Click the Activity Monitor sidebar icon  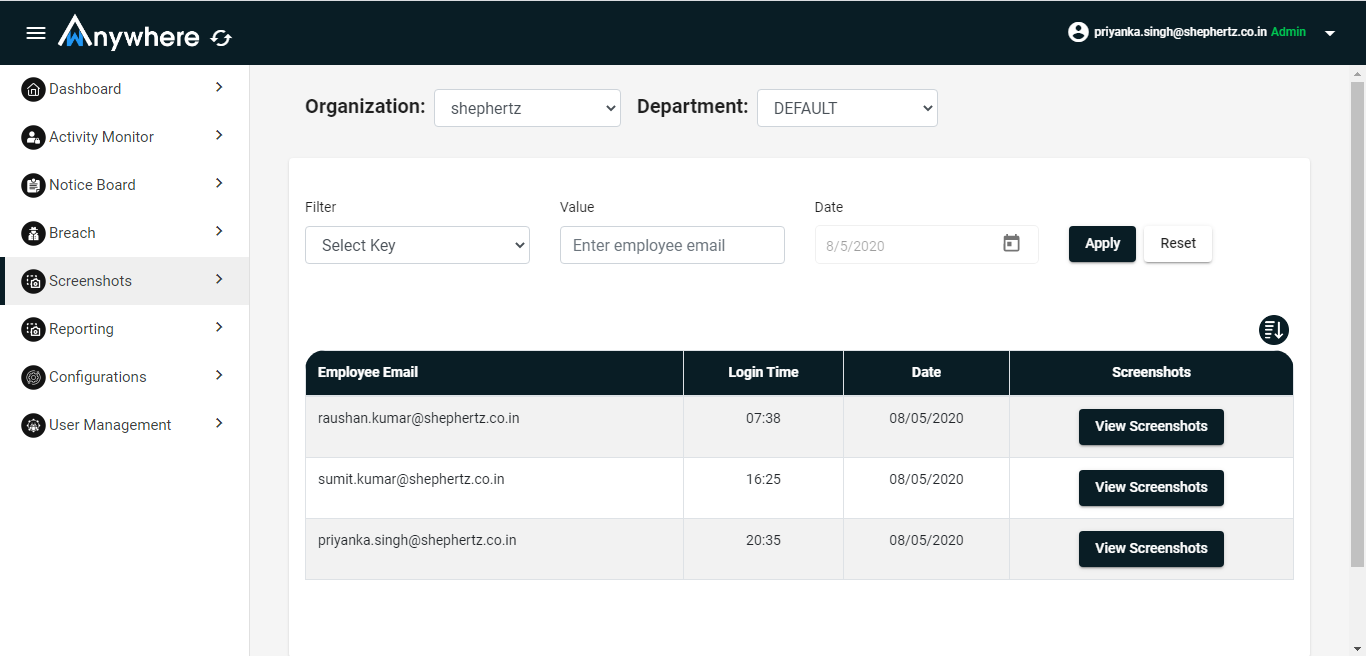click(33, 137)
